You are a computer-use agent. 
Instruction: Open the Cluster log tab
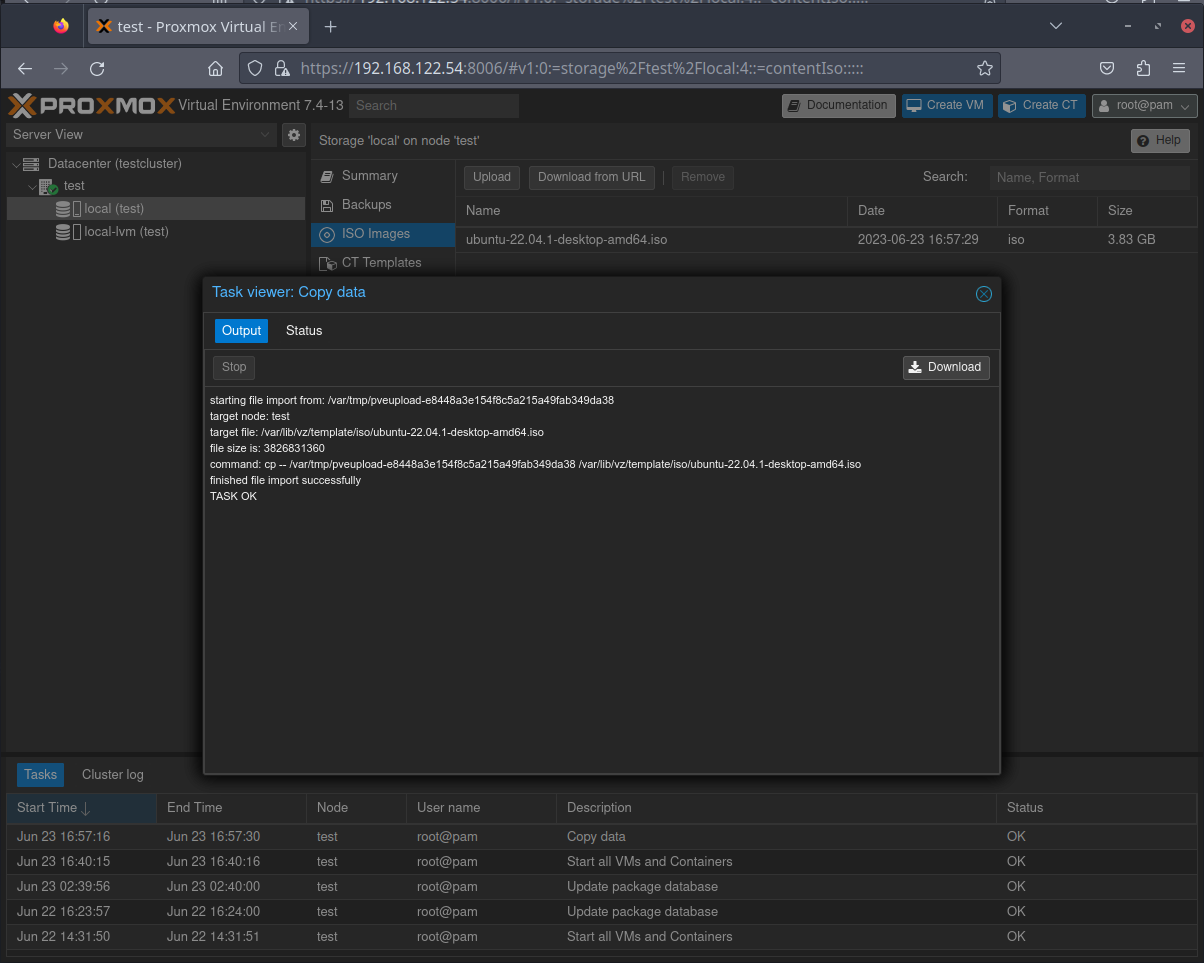[113, 774]
